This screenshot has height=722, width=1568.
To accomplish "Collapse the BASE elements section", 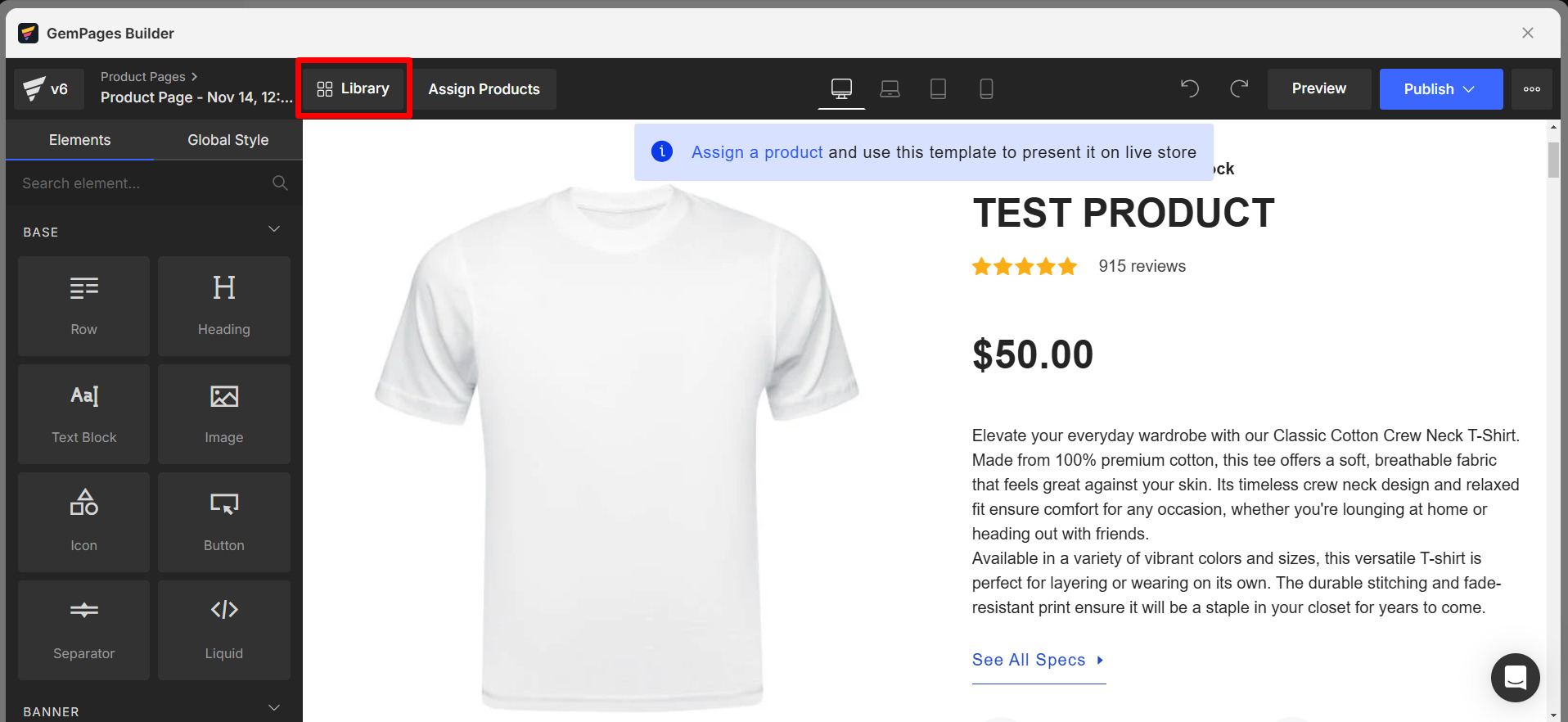I will pos(274,229).
